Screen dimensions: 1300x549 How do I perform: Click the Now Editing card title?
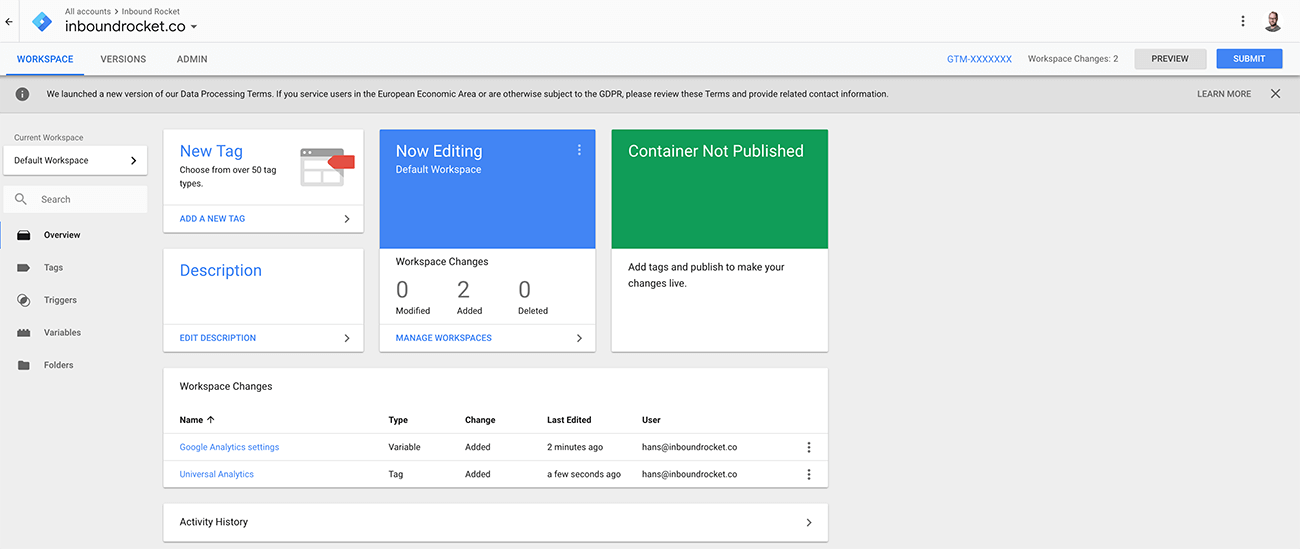pyautogui.click(x=439, y=151)
